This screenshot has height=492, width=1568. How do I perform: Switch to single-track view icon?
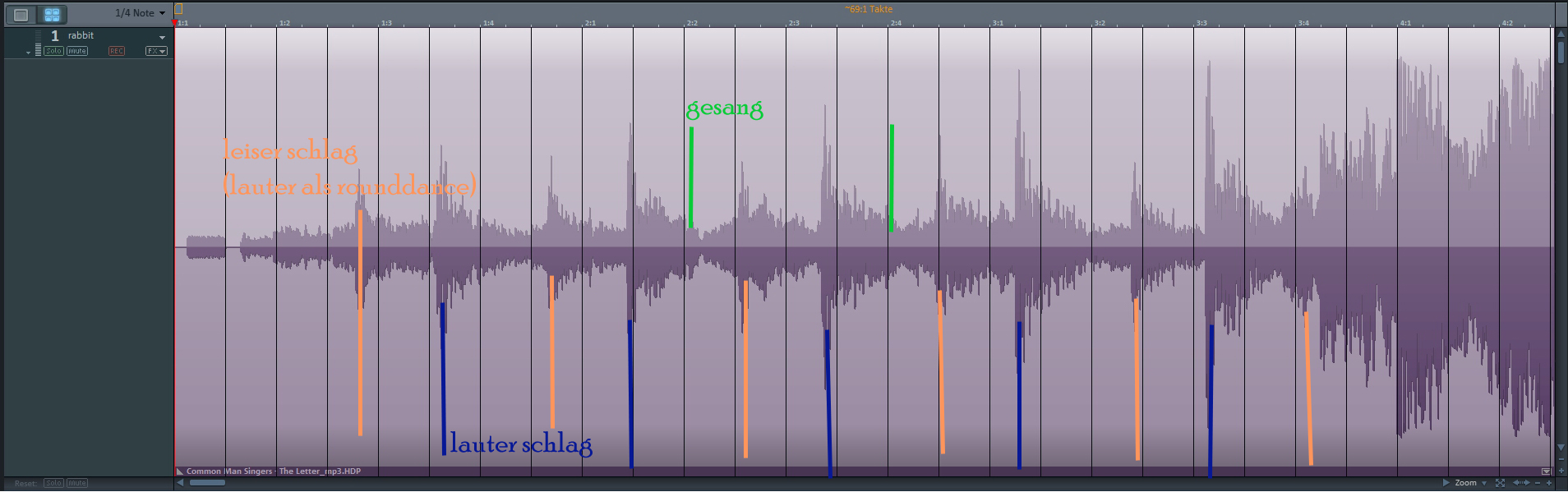pos(21,14)
